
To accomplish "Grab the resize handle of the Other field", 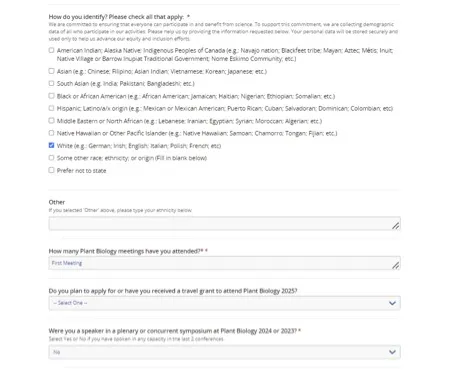I will coord(395,226).
